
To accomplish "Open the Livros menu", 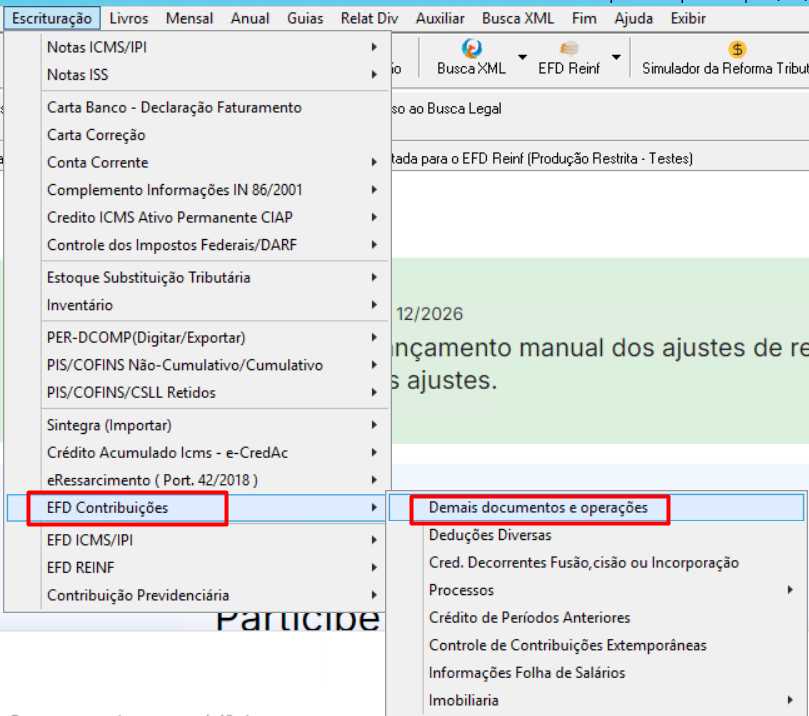I will [x=128, y=19].
